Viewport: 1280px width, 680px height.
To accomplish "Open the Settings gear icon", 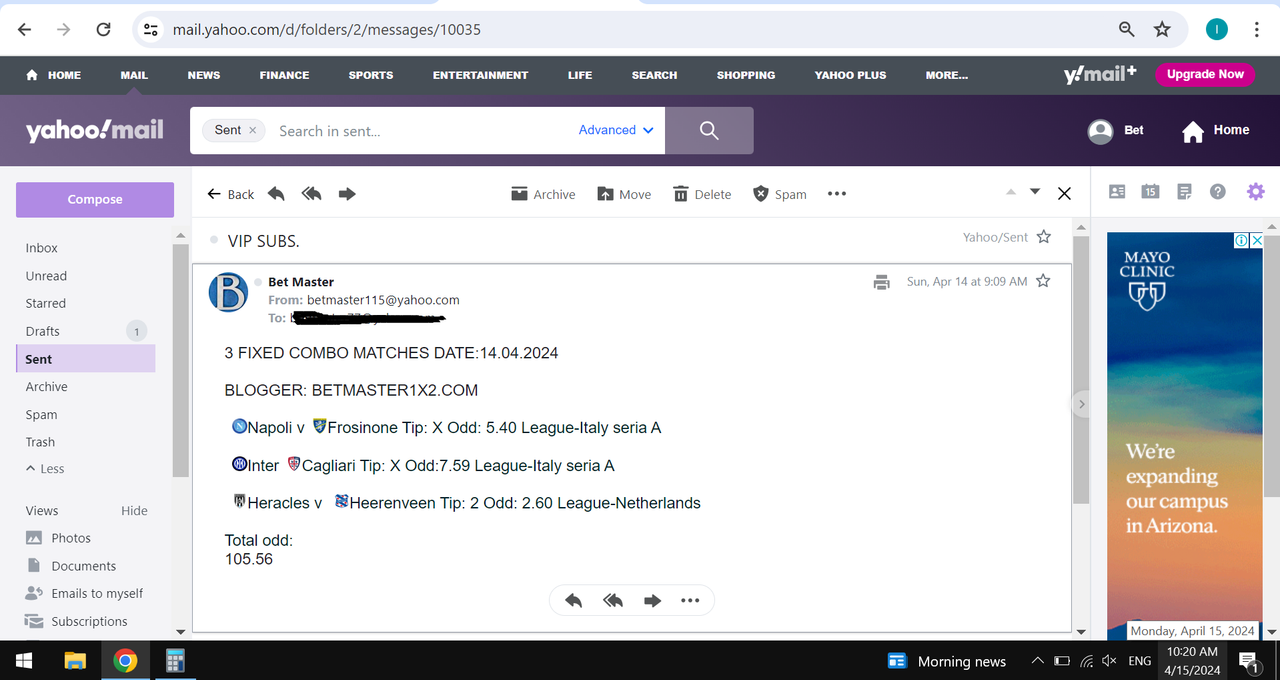I will point(1255,192).
